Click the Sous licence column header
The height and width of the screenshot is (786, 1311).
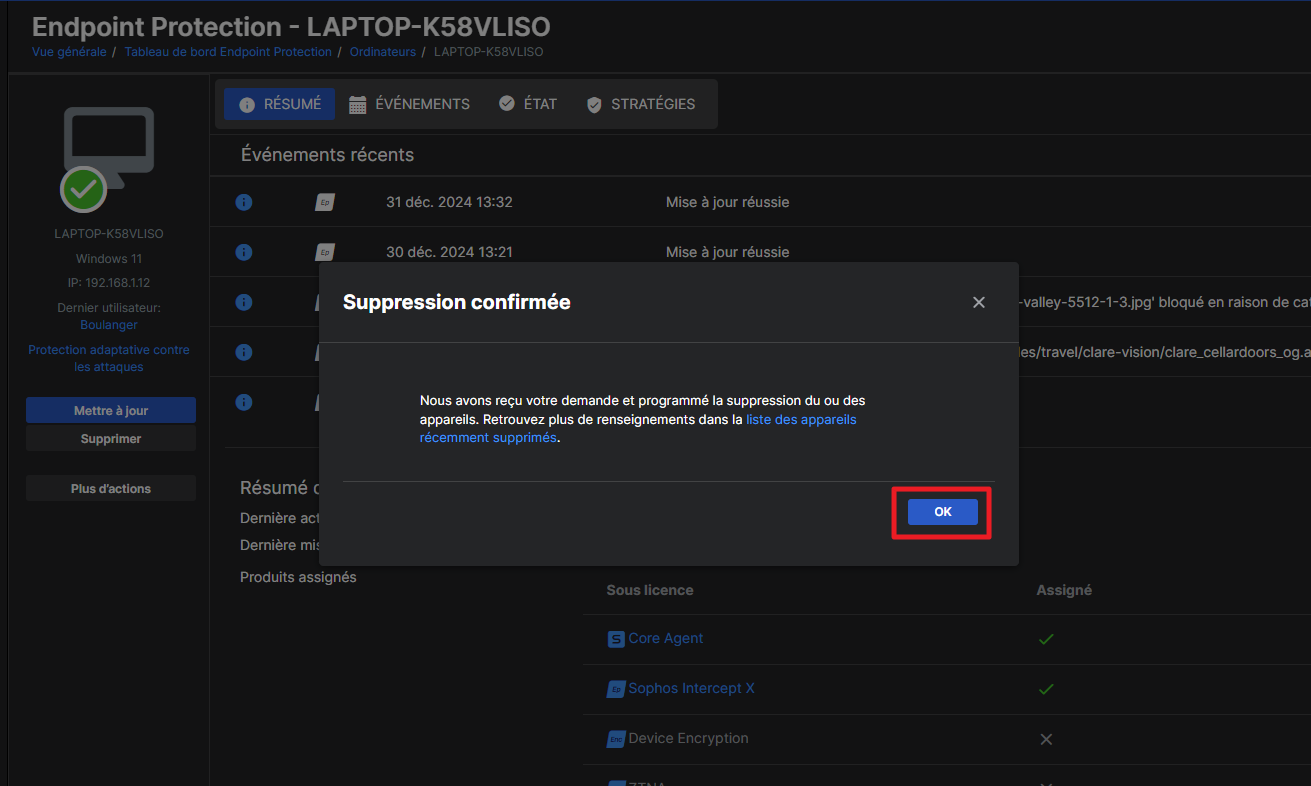point(649,590)
